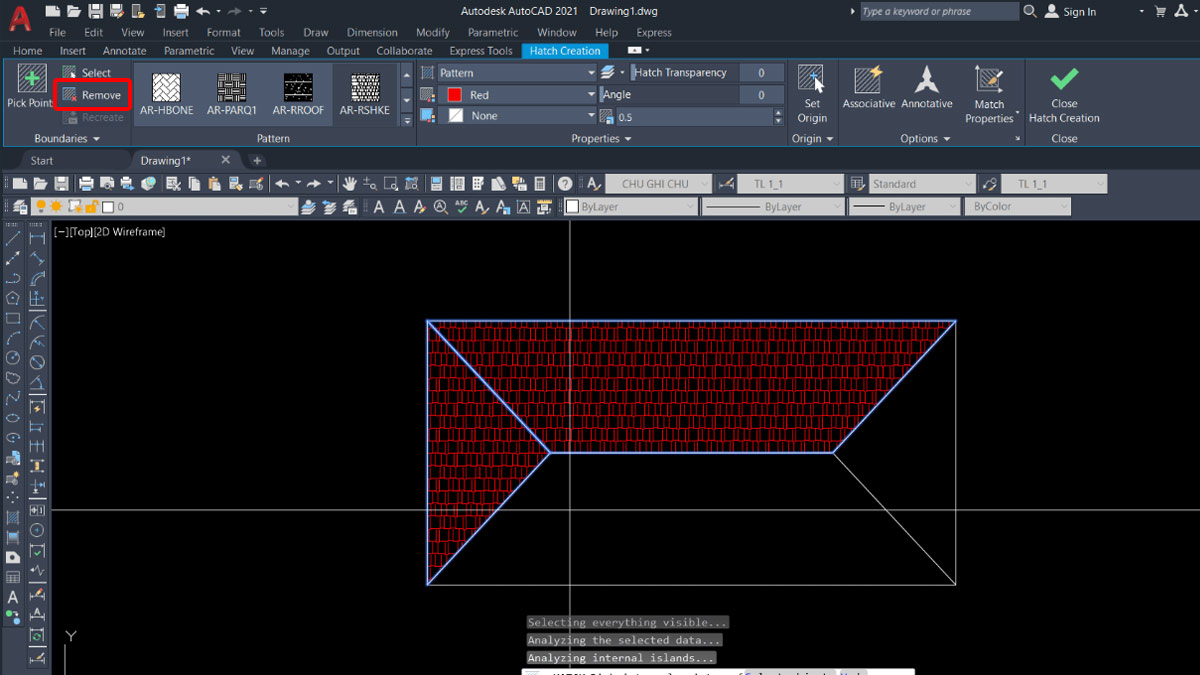Open the Express Tools ribbon tab

click(481, 51)
